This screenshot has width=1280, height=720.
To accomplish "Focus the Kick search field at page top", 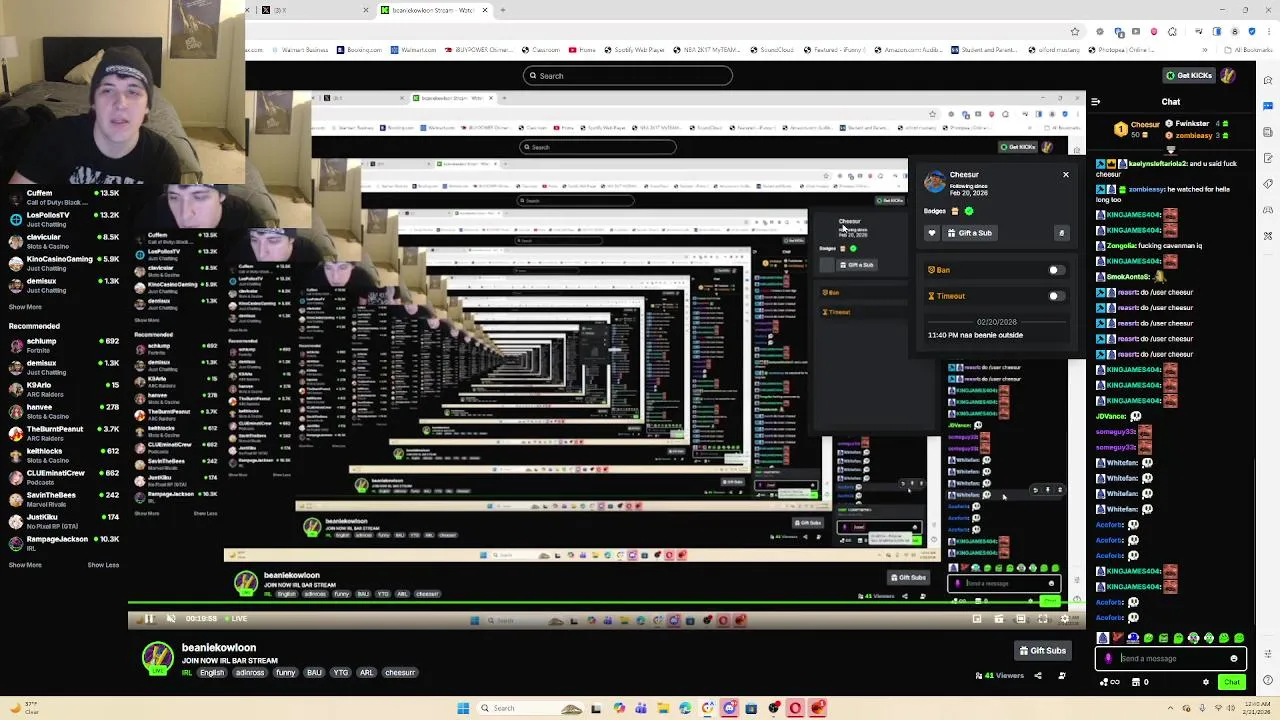I will [x=627, y=75].
